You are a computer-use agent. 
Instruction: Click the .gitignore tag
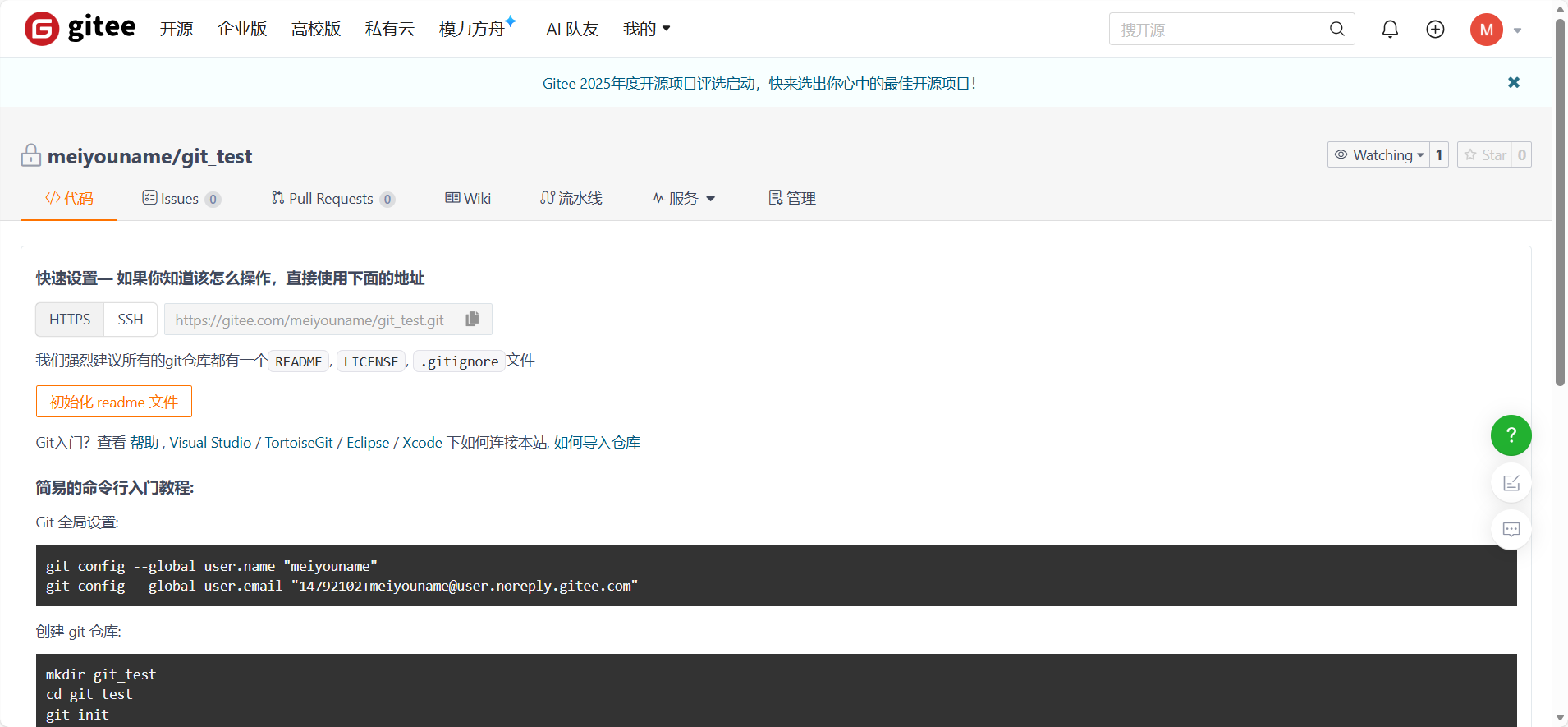(x=459, y=361)
